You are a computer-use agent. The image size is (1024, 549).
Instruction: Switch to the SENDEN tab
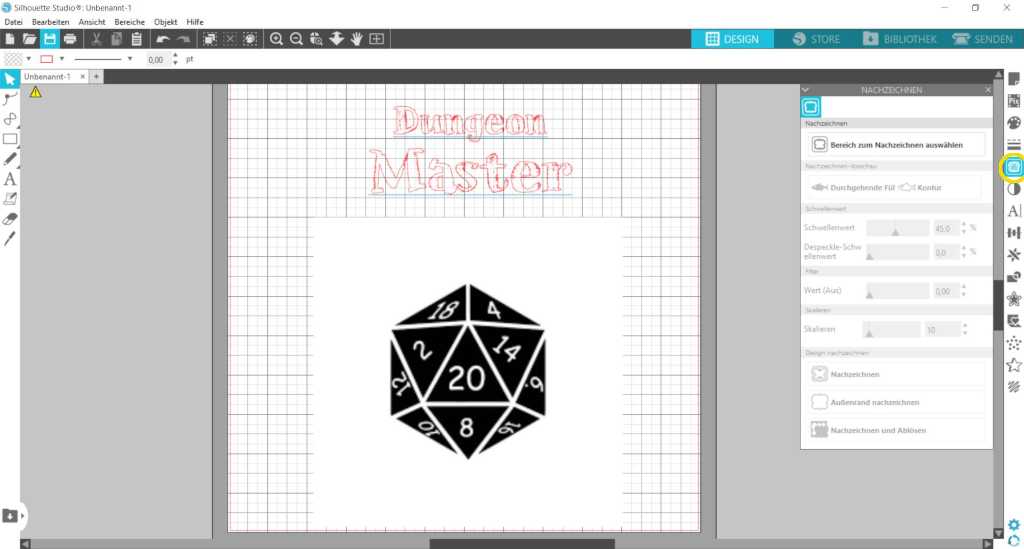coord(982,39)
